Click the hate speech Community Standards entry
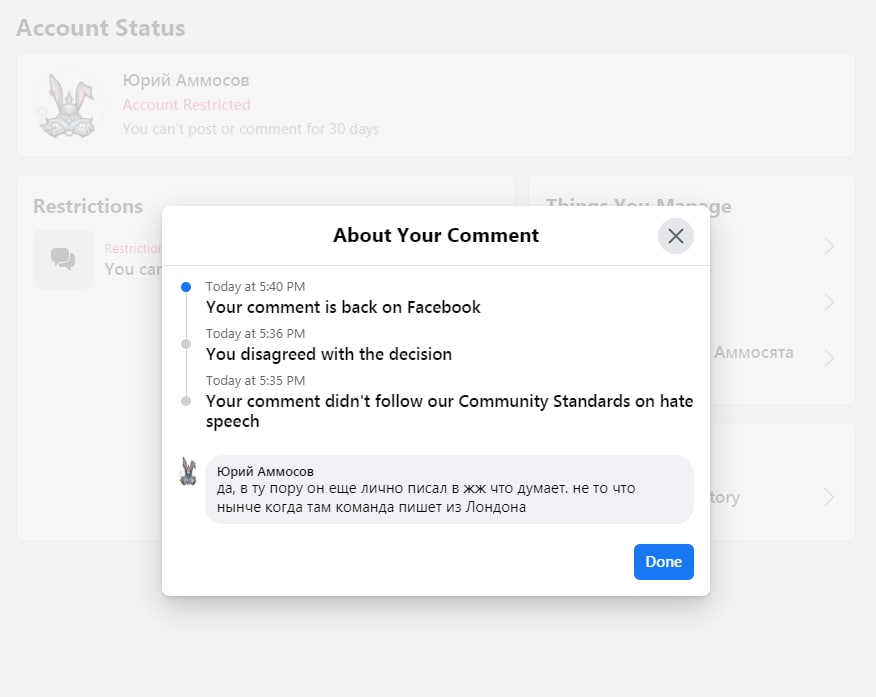 pyautogui.click(x=449, y=411)
